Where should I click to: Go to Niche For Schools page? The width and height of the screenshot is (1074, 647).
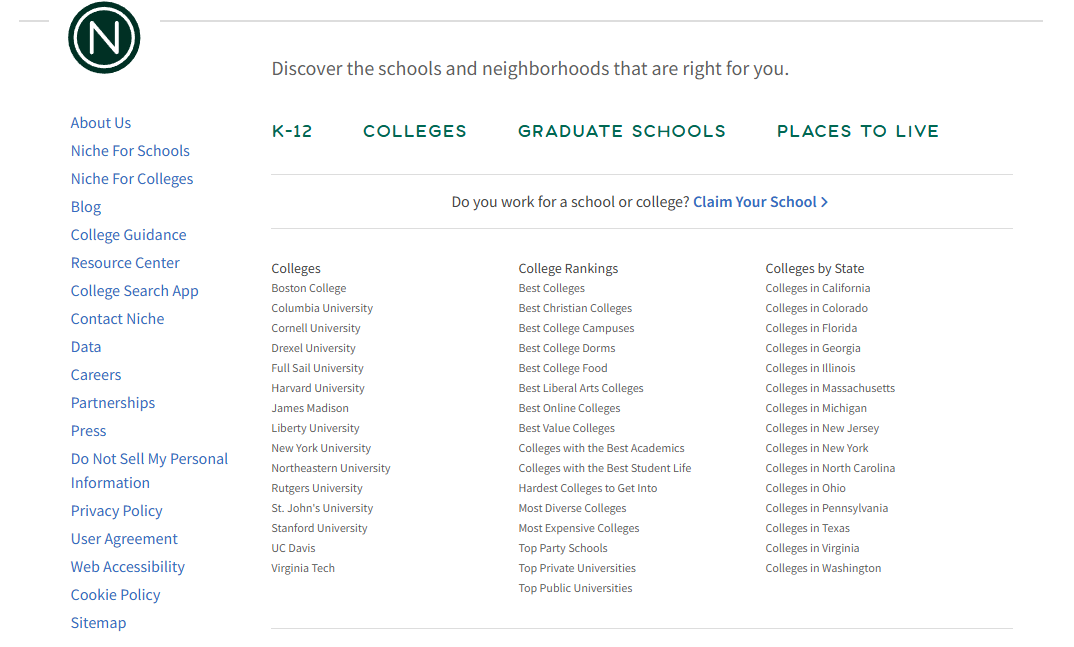pos(130,151)
